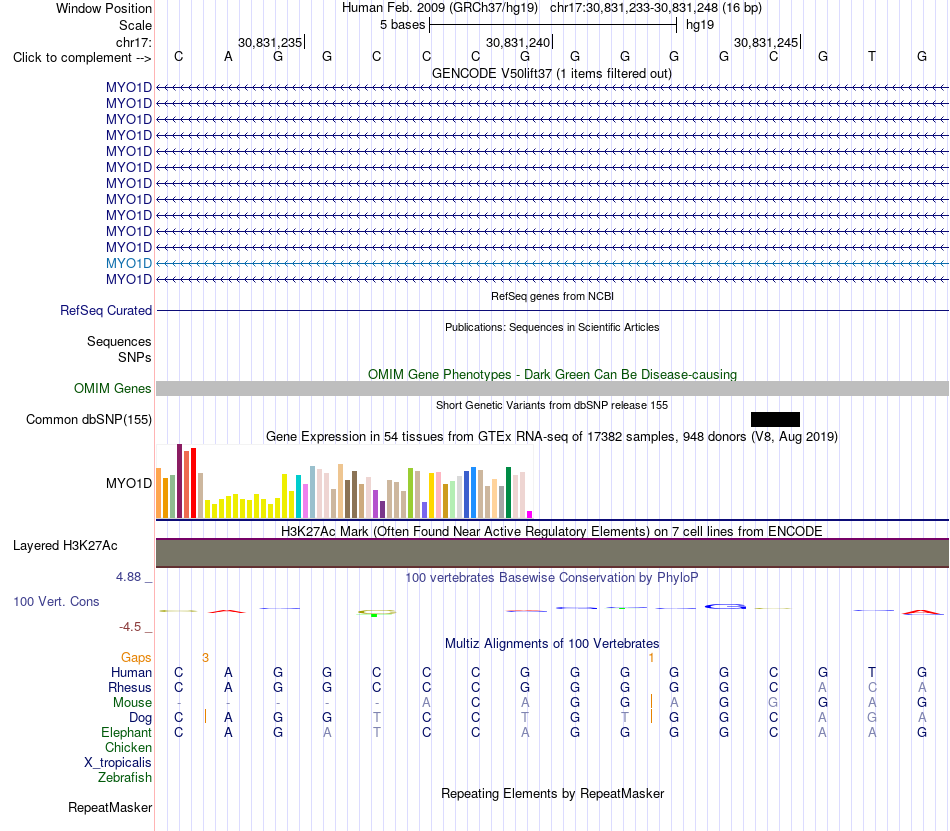Viewport: 950px width, 831px height.
Task: Click the 'hg19' text beside scale bar
Action: pos(700,25)
